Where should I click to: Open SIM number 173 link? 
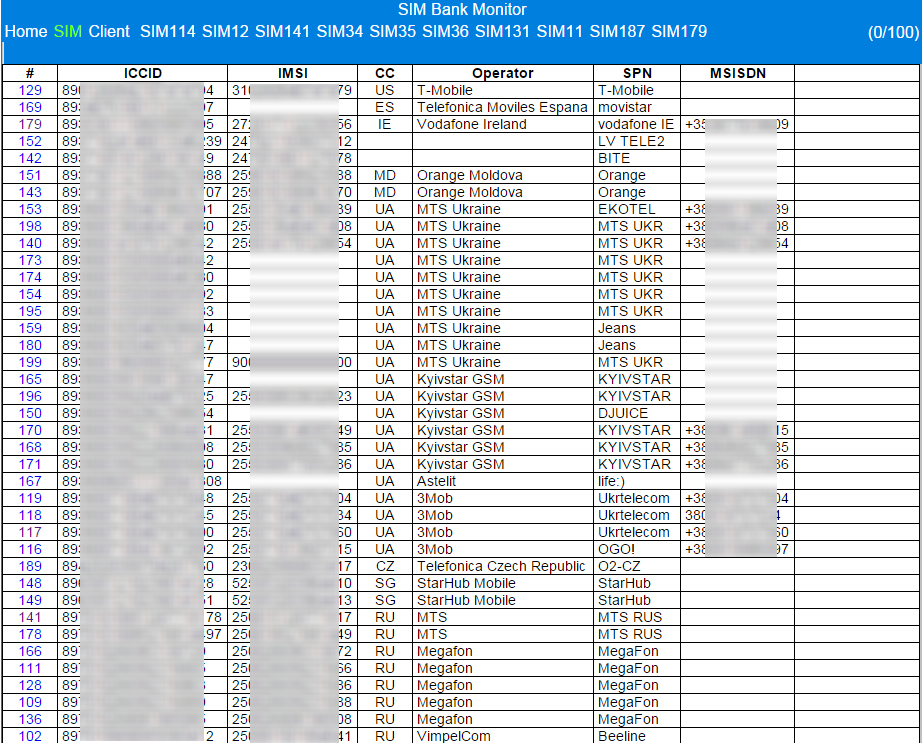(x=30, y=260)
